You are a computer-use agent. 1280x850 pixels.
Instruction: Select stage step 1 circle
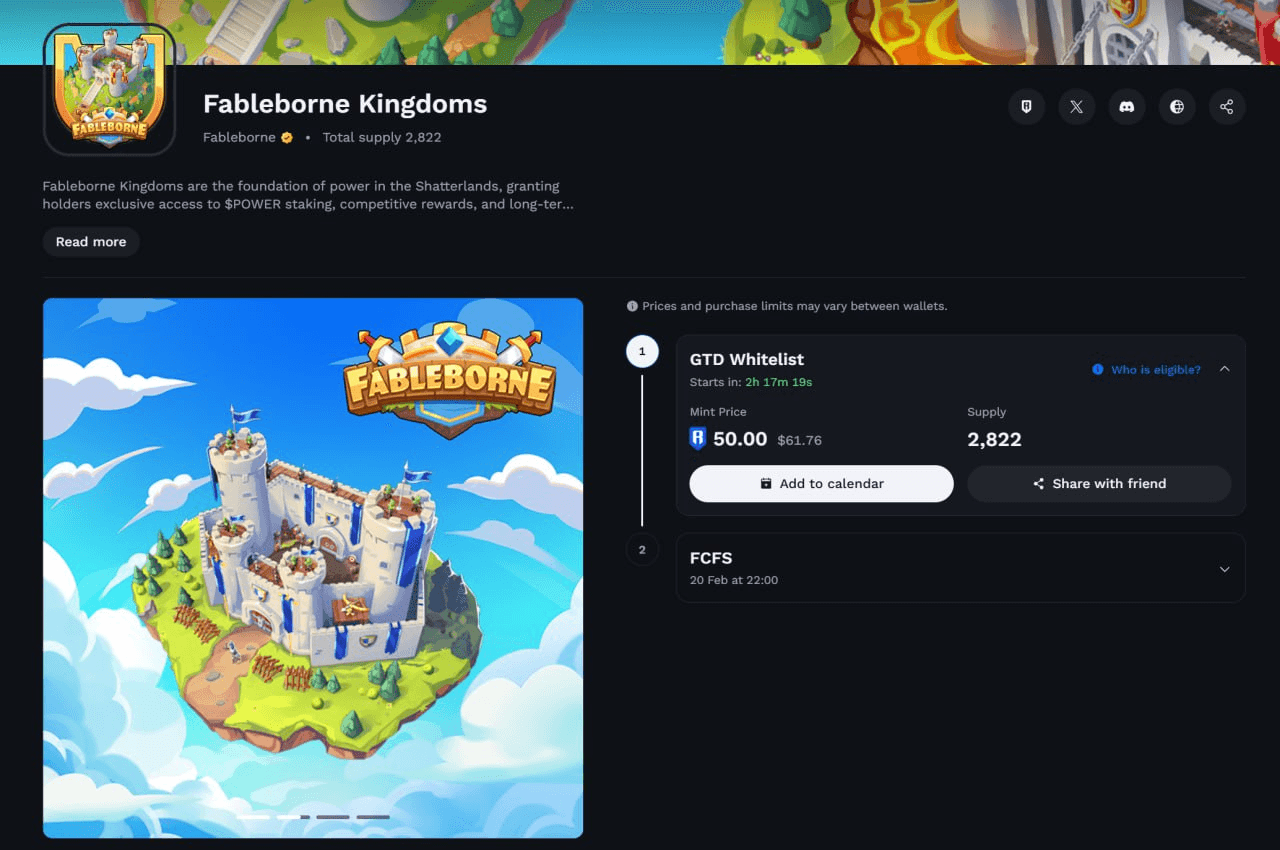coord(642,352)
